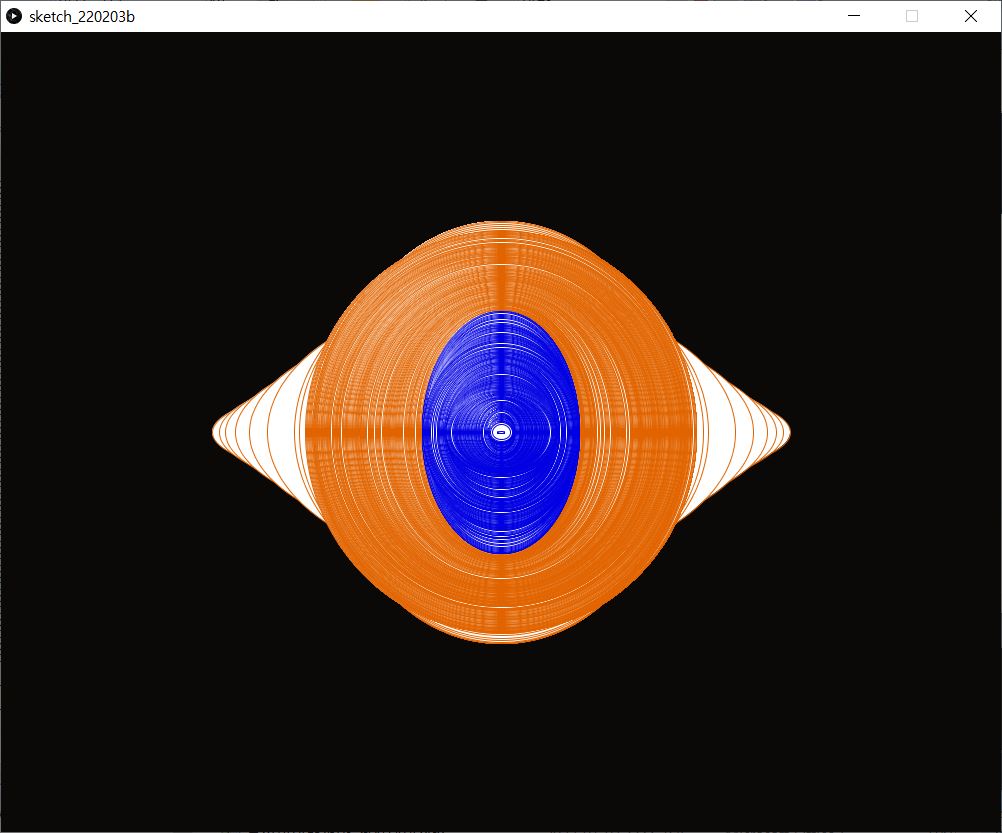Click the greyed-out maximize button
Image resolution: width=1002 pixels, height=833 pixels.
[x=912, y=16]
